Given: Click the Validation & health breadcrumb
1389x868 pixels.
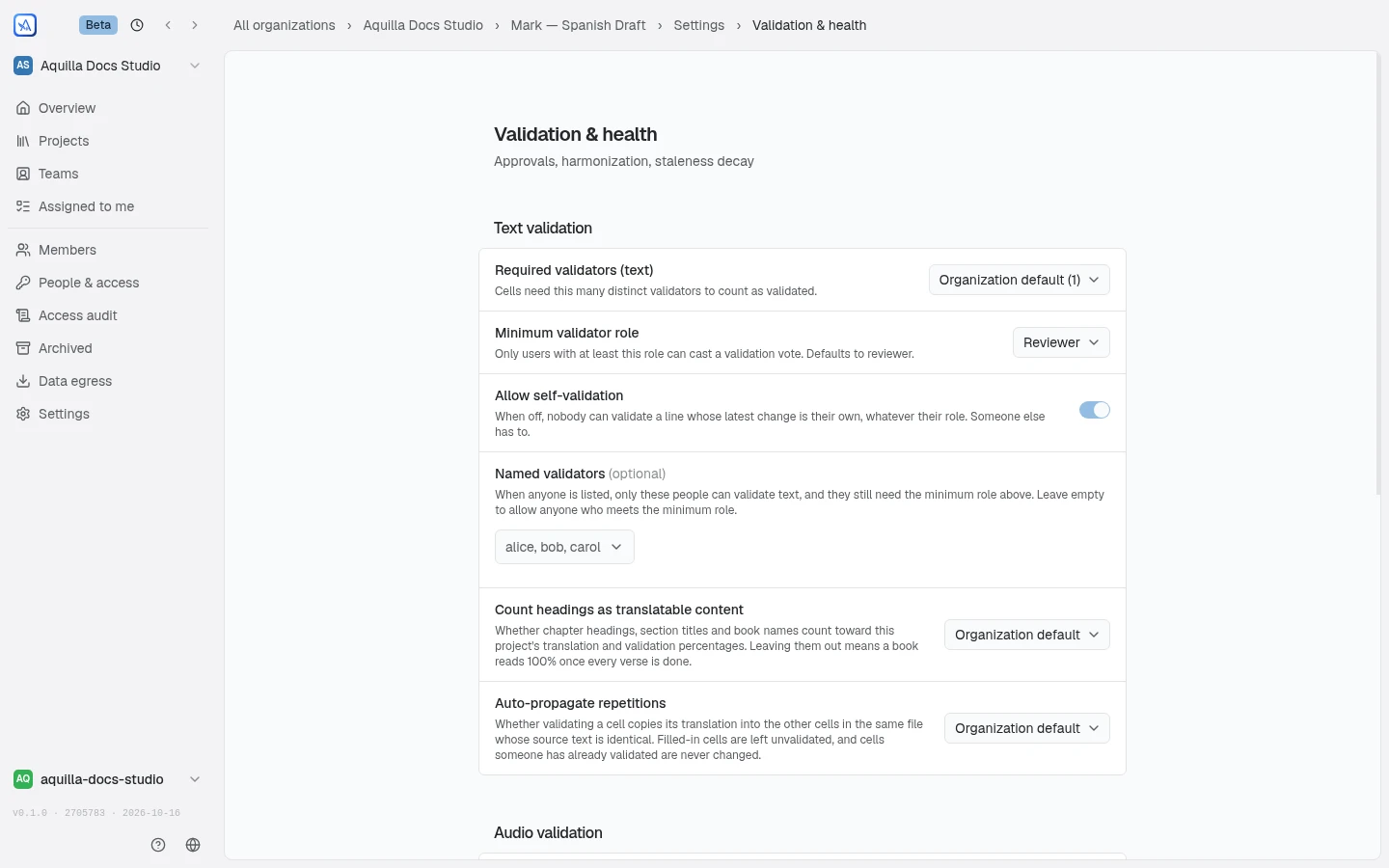Looking at the screenshot, I should point(809,25).
